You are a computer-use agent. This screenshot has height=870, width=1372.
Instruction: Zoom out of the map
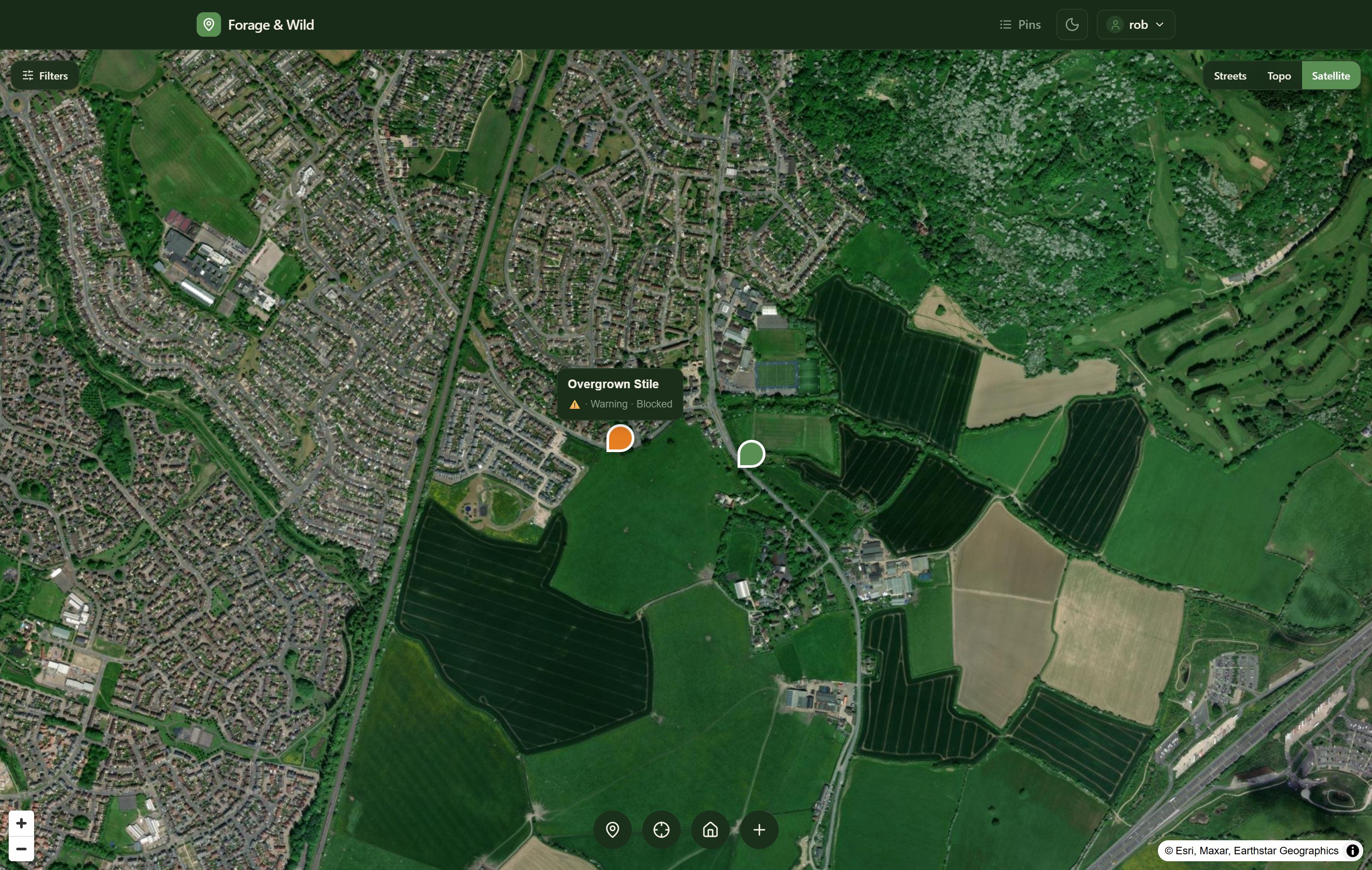click(x=21, y=849)
